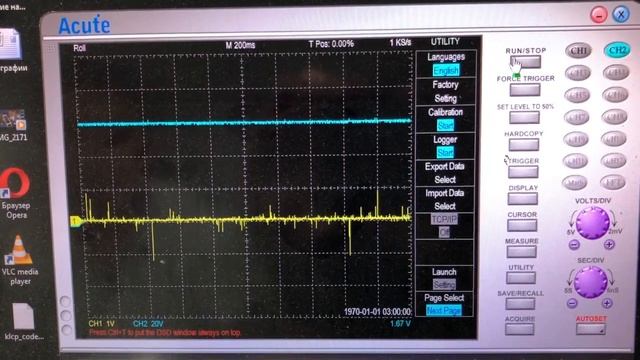Click the FORCE TRIGGER button

click(x=525, y=90)
